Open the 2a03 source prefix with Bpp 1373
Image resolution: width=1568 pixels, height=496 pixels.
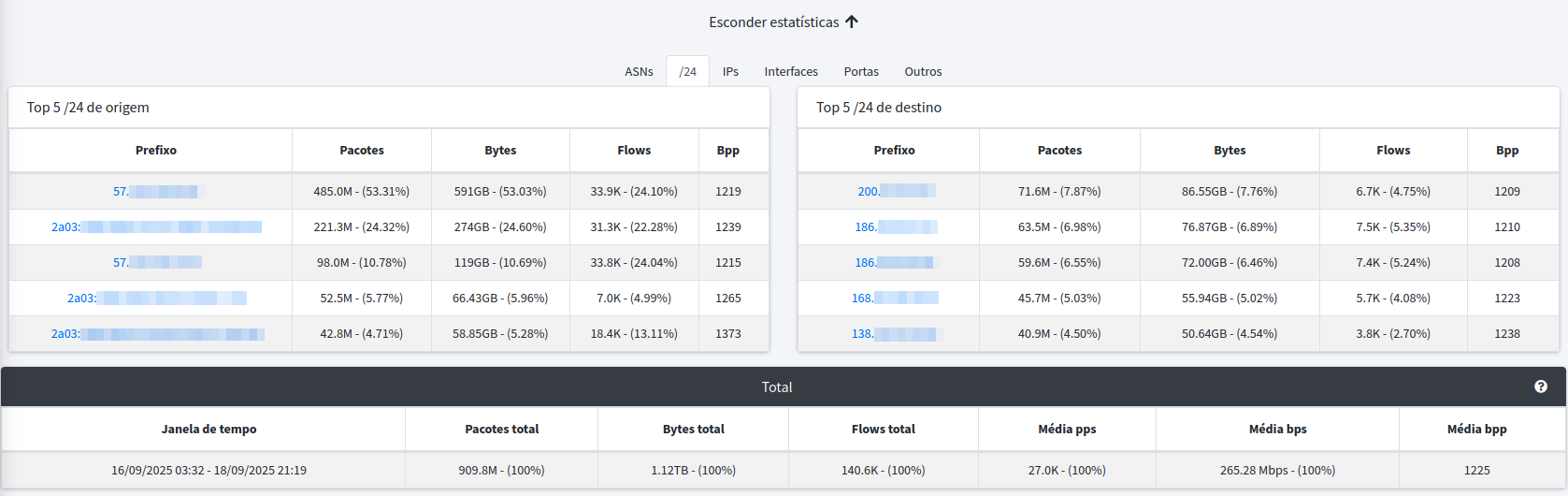pos(155,334)
